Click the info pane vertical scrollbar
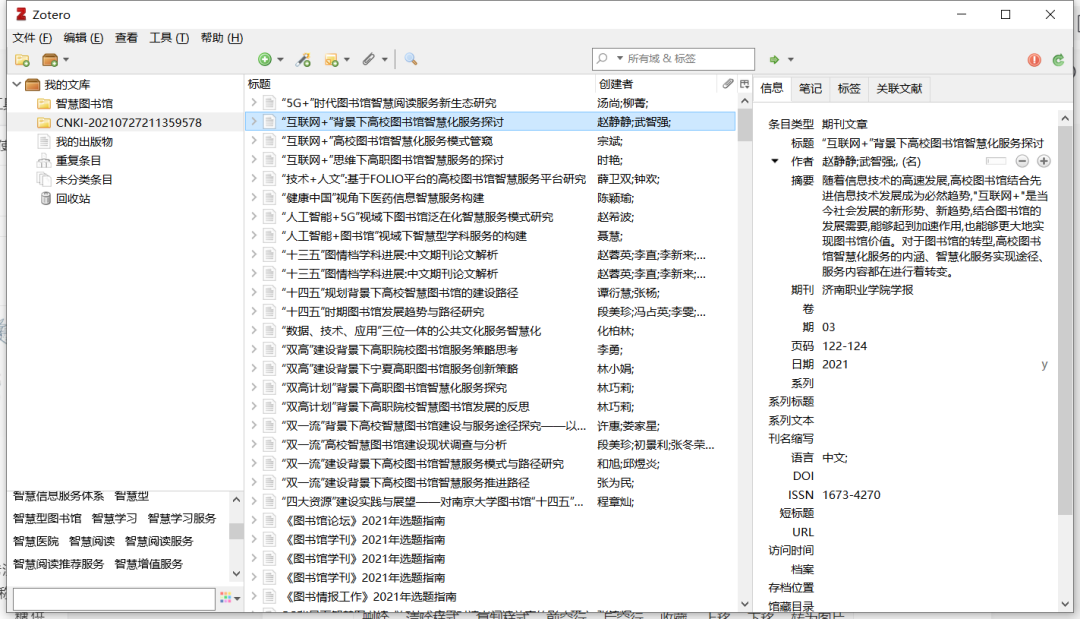1080x619 pixels. 1064,320
